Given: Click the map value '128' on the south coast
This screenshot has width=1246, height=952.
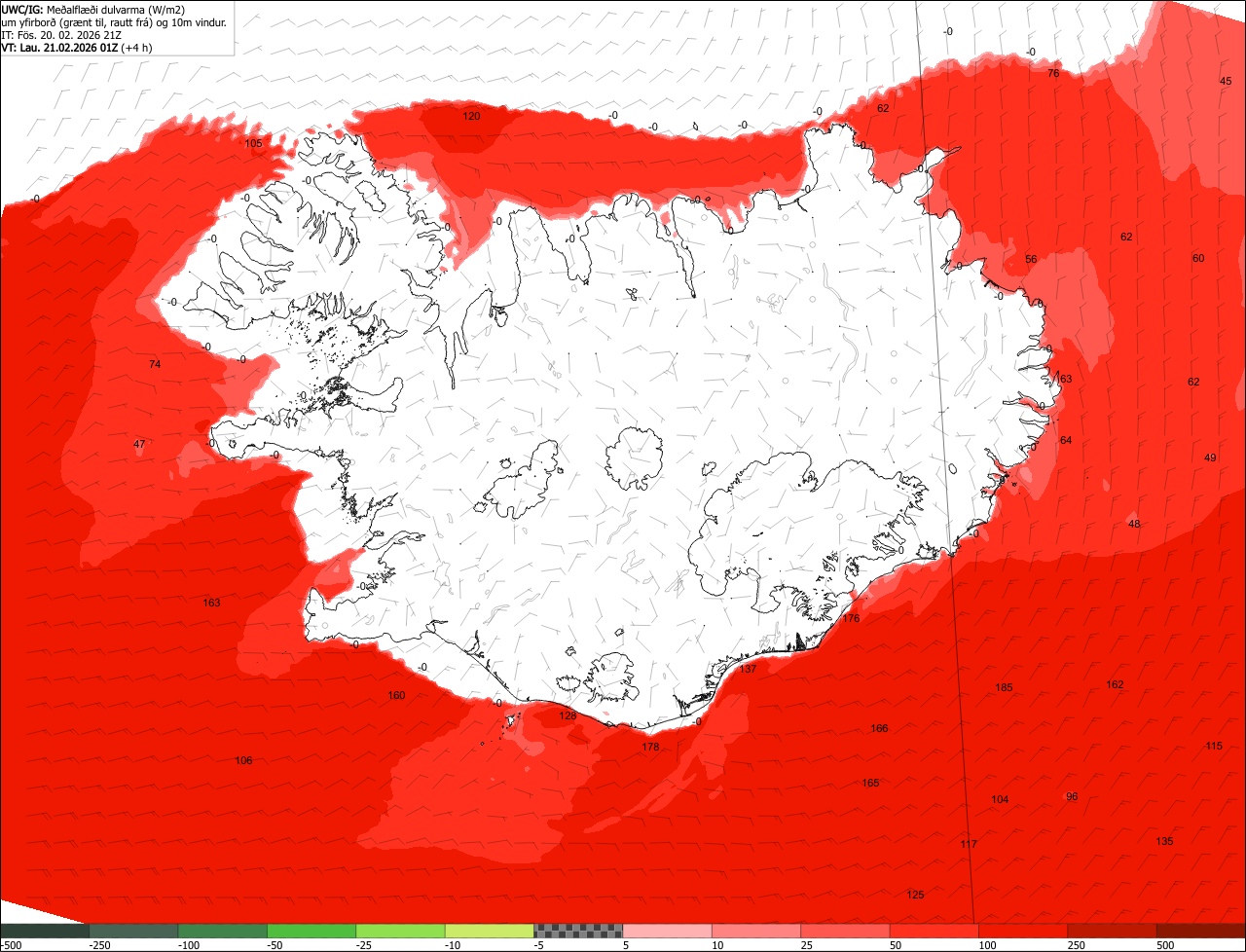Looking at the screenshot, I should tap(568, 715).
